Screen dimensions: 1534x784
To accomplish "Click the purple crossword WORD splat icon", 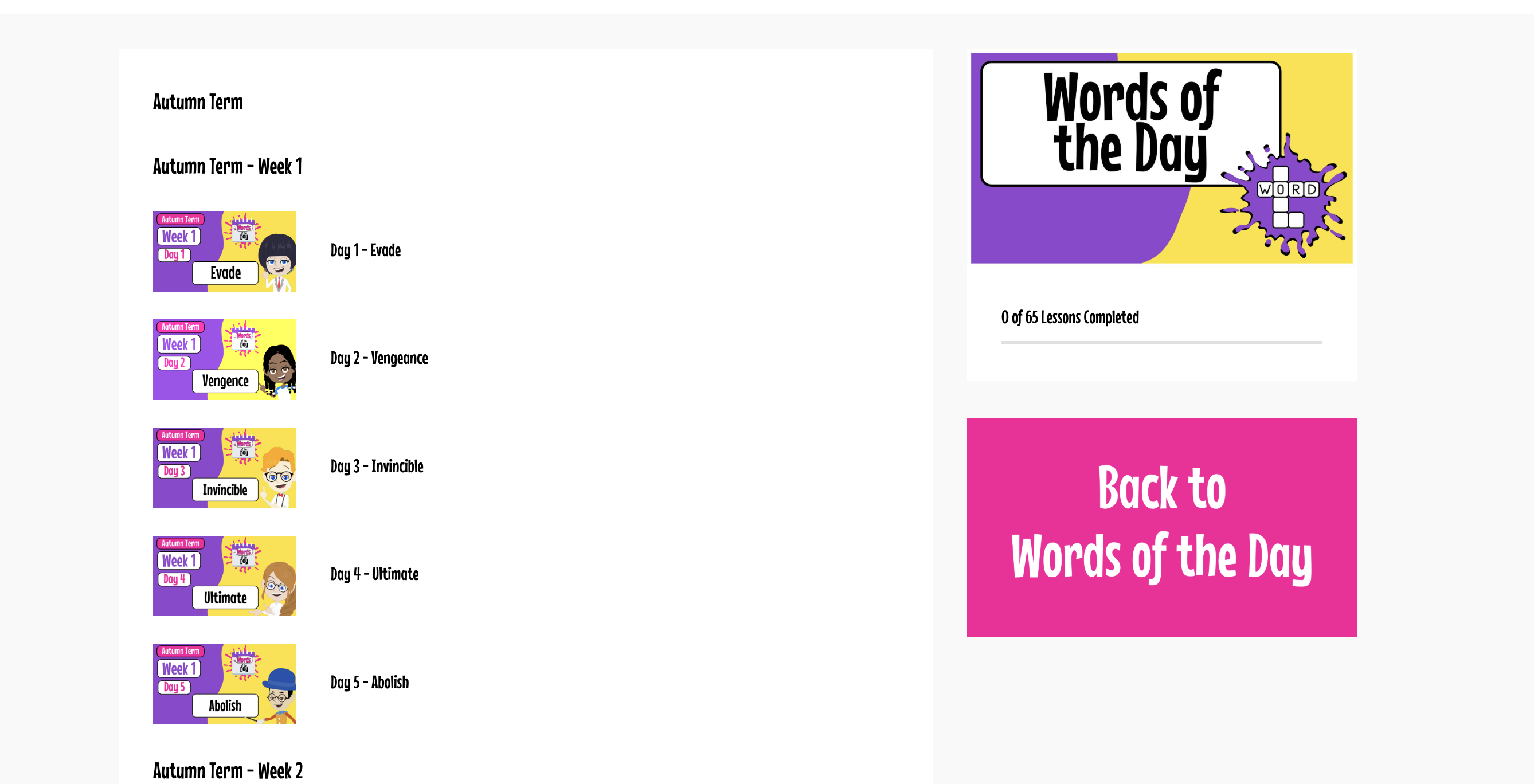I will point(1288,197).
